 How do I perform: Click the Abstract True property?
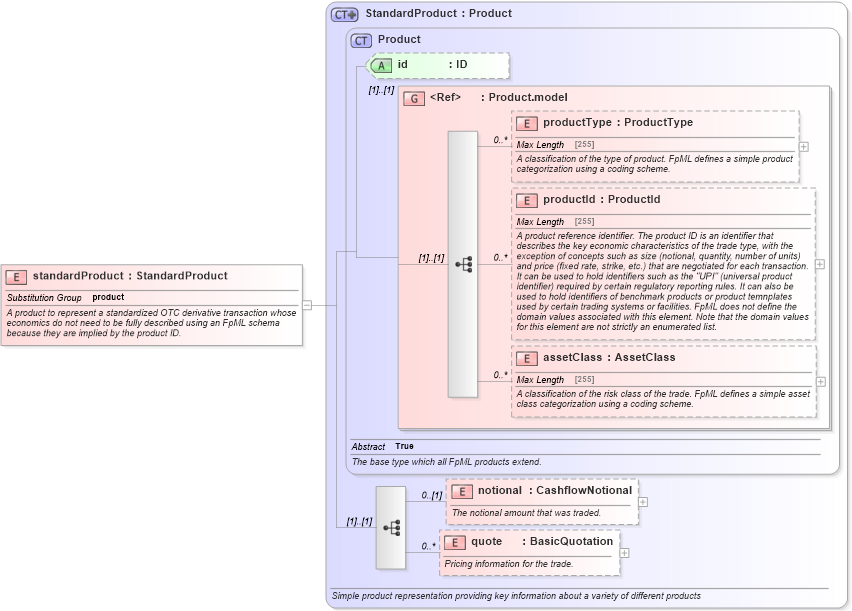click(383, 446)
